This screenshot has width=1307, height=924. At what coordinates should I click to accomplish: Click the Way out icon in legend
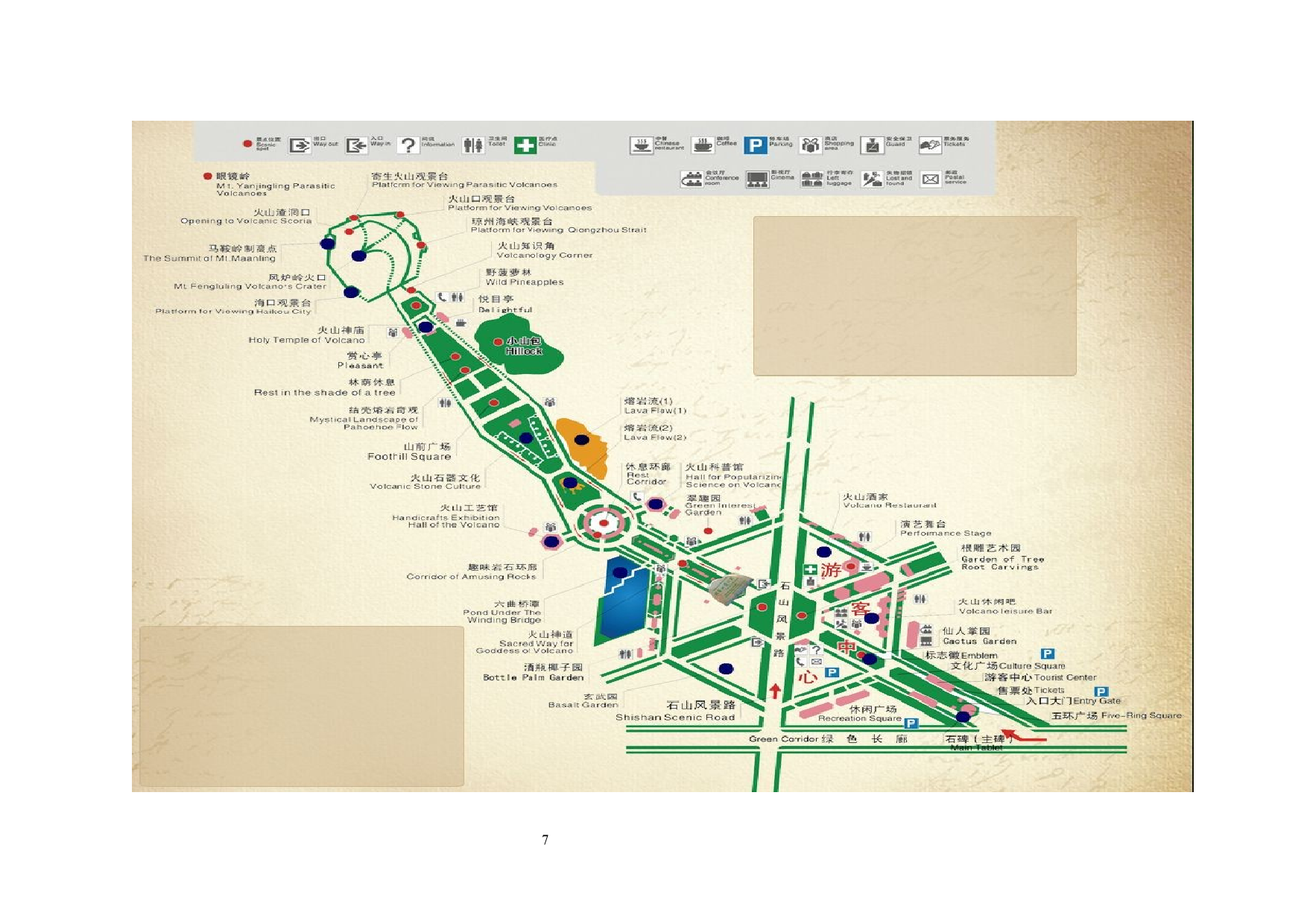pos(300,145)
